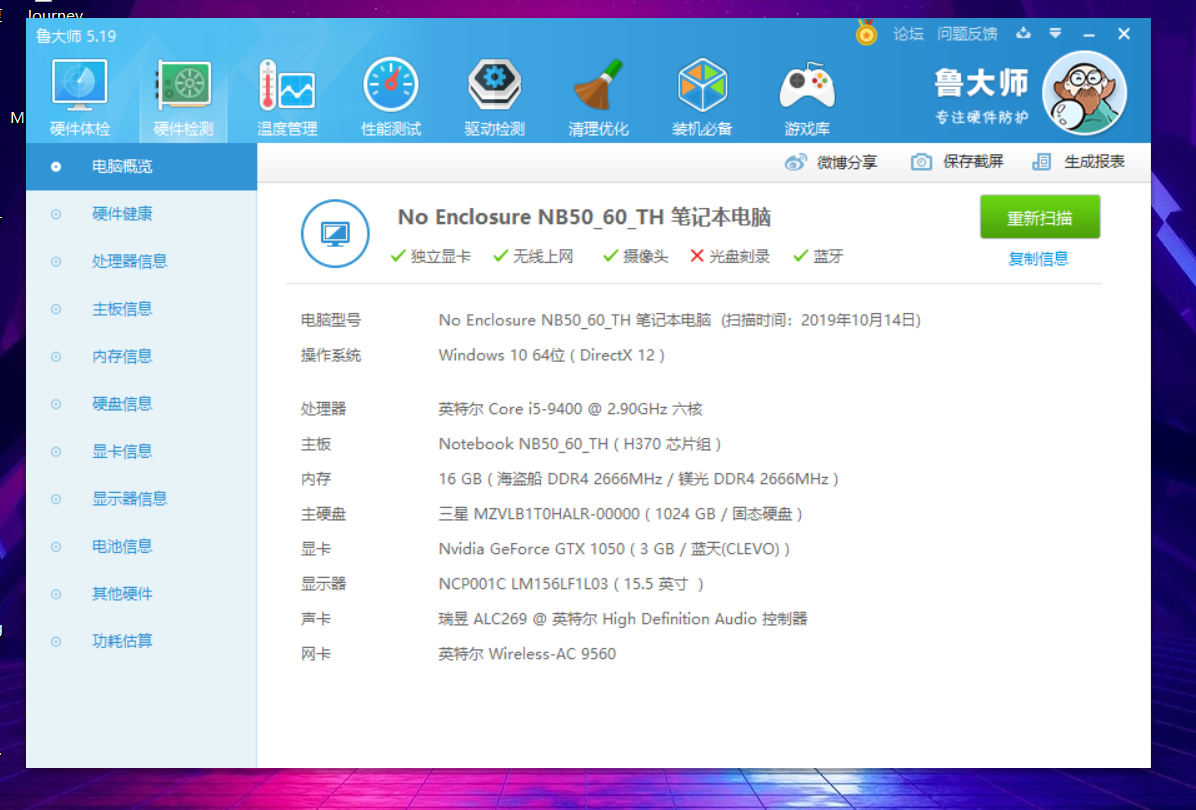Open 问题反馈 feedback link
This screenshot has height=810, width=1196.
(966, 34)
